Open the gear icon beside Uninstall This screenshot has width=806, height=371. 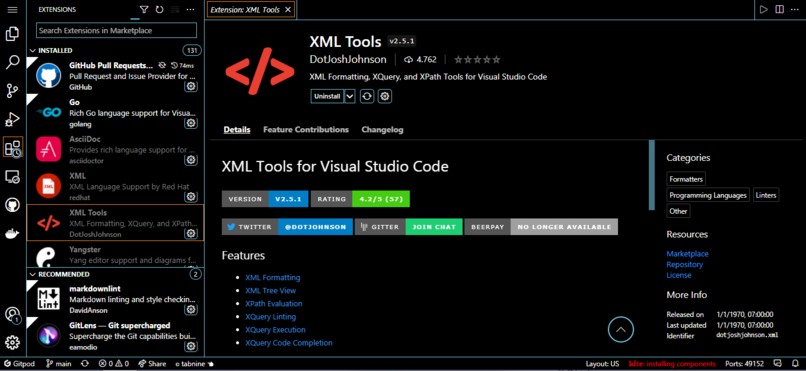click(385, 96)
